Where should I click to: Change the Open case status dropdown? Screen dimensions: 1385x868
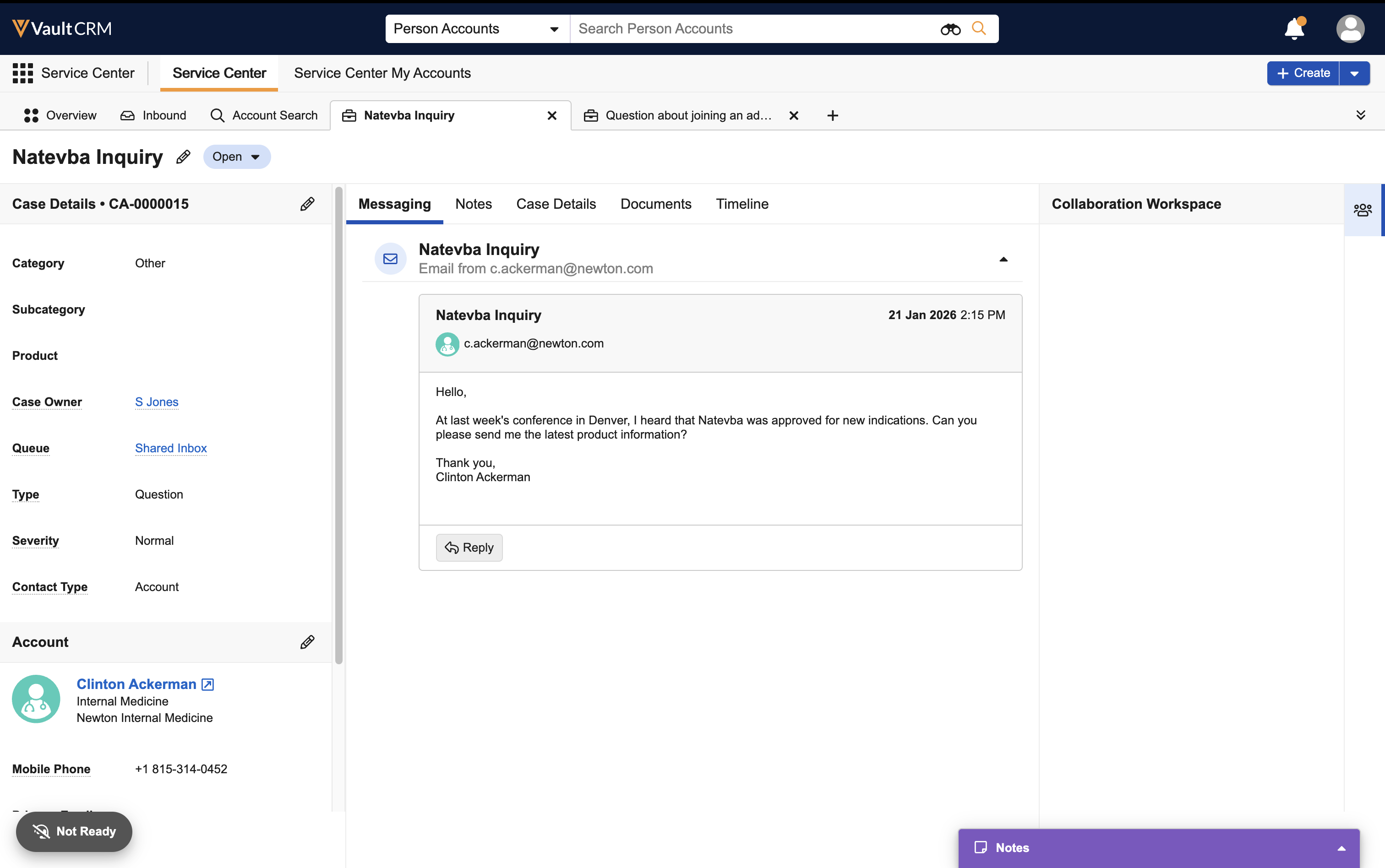point(237,157)
